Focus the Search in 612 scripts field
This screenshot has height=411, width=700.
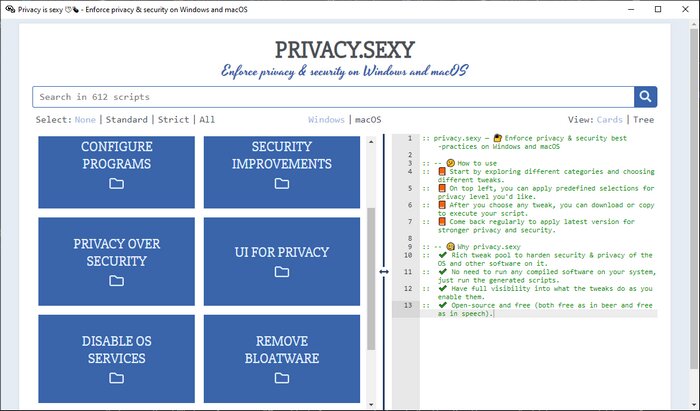click(x=333, y=97)
